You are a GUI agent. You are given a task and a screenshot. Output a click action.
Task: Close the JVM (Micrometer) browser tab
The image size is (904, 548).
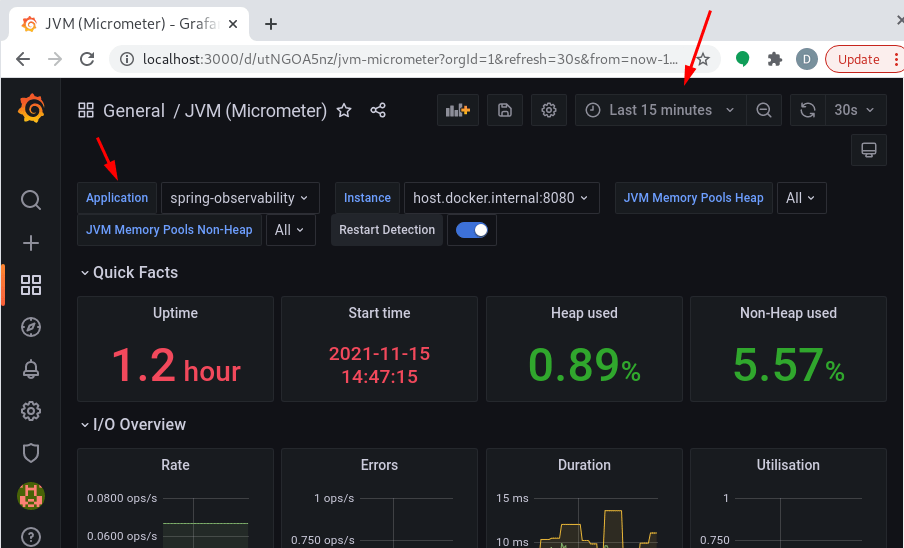click(x=233, y=24)
